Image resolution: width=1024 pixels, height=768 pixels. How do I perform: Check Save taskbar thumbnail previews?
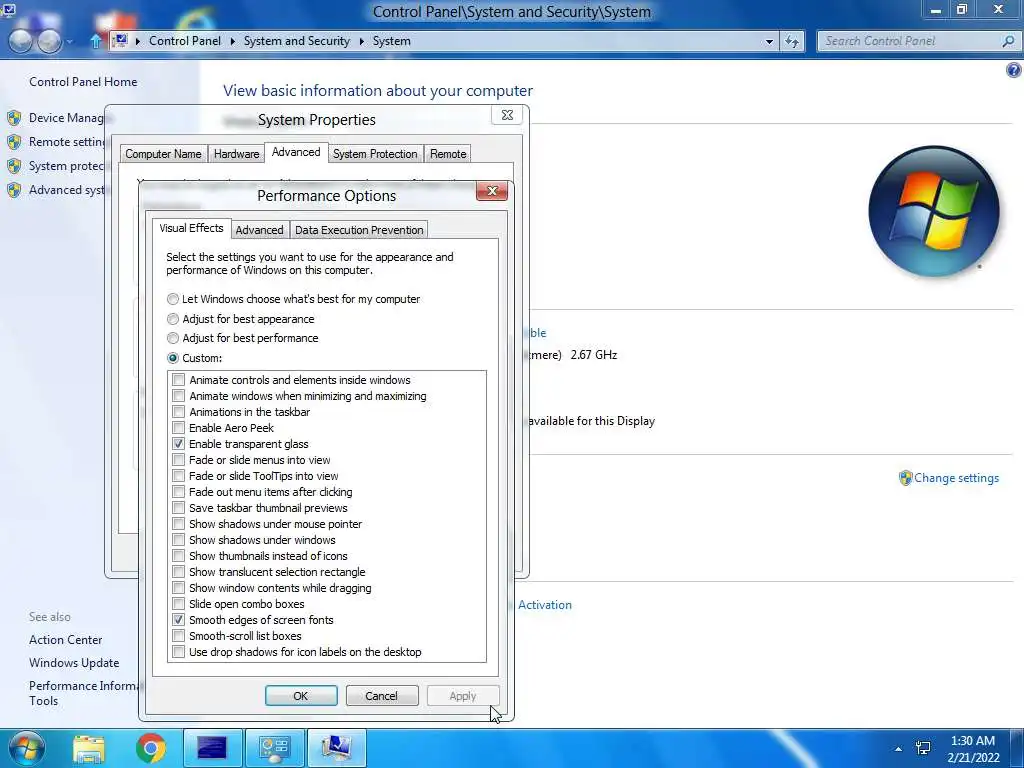click(x=178, y=508)
